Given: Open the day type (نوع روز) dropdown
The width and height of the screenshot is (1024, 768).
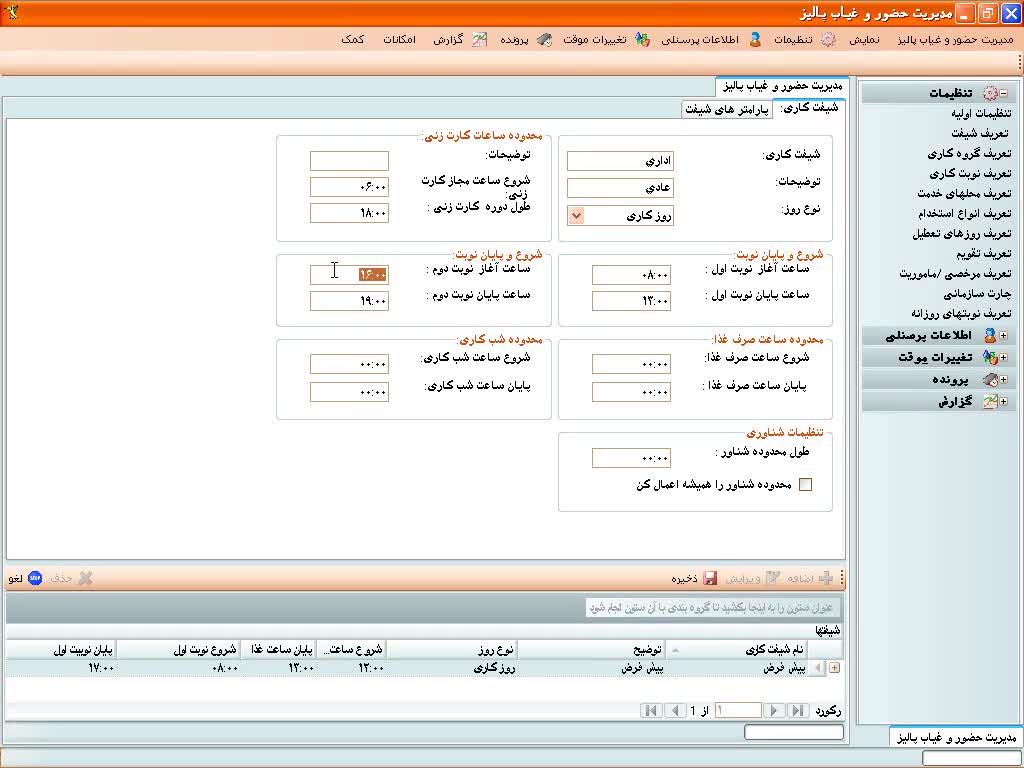Looking at the screenshot, I should pyautogui.click(x=576, y=215).
